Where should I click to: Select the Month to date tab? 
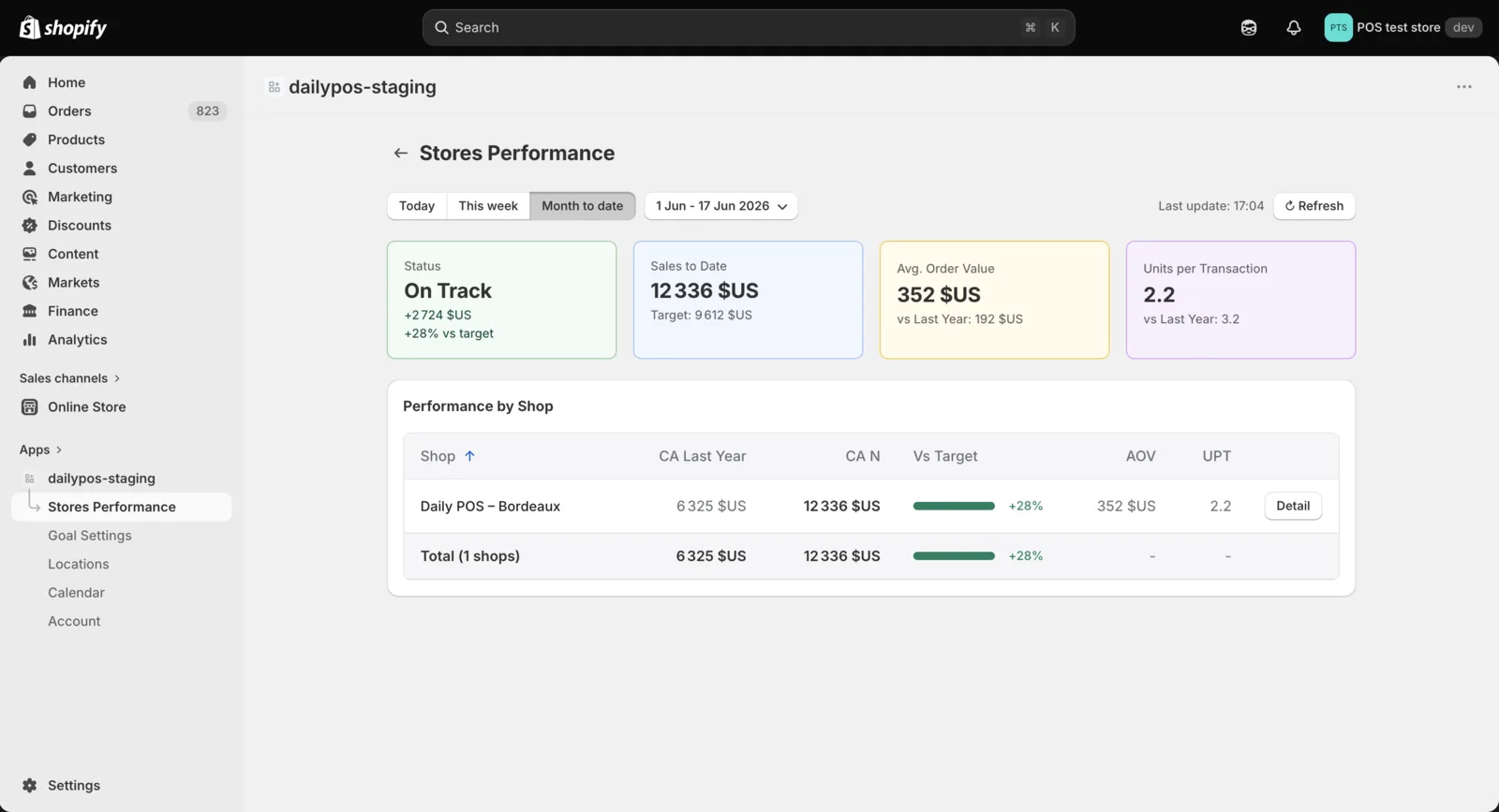click(x=583, y=206)
